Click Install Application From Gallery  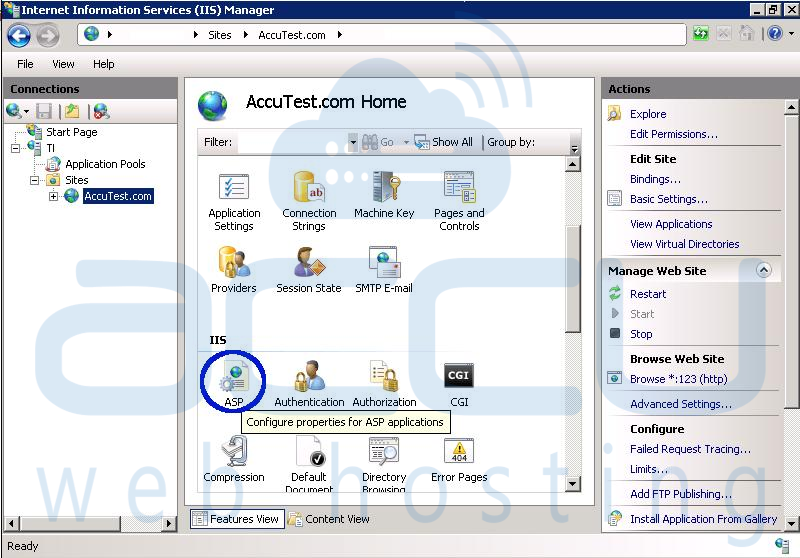pos(703,519)
